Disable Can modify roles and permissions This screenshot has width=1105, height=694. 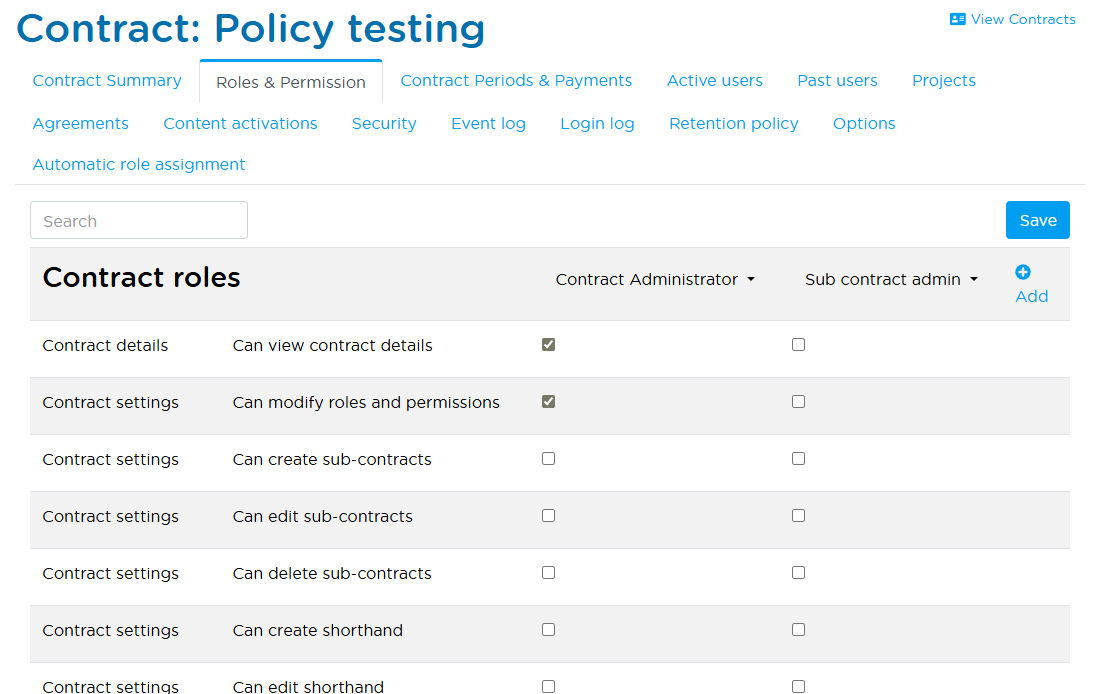[548, 400]
